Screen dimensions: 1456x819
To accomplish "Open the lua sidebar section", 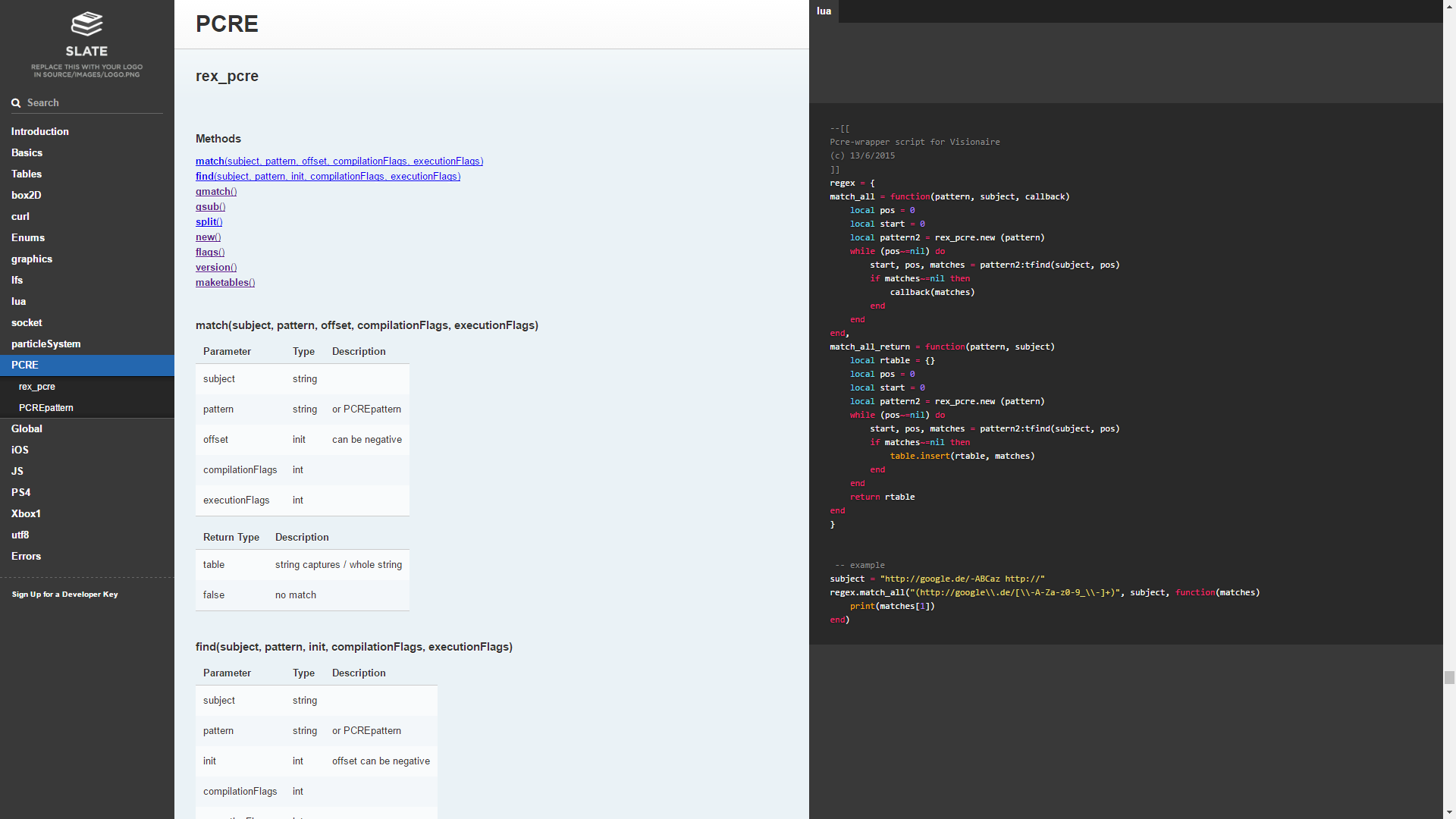I will click(x=87, y=301).
